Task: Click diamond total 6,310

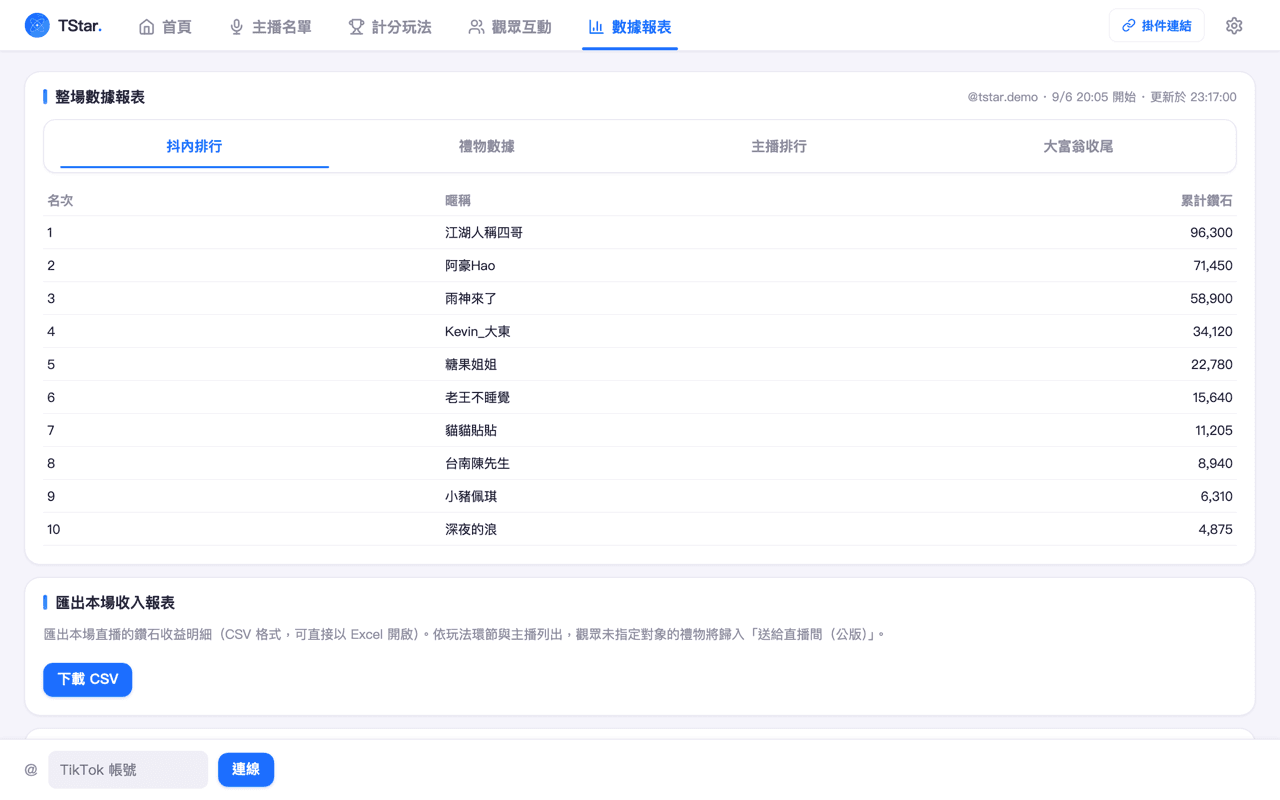Action: pos(1216,496)
